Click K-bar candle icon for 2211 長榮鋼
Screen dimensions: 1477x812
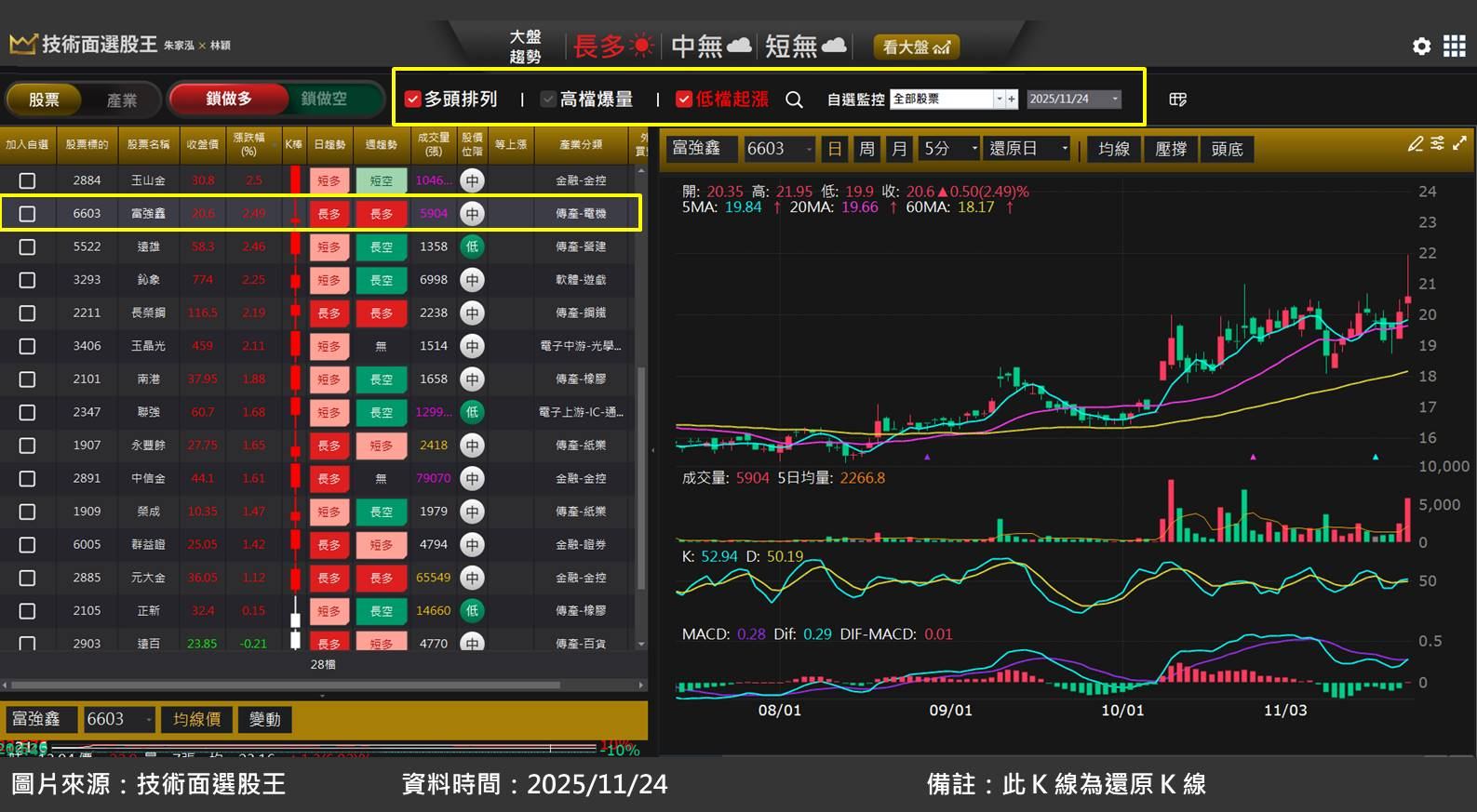click(x=295, y=313)
